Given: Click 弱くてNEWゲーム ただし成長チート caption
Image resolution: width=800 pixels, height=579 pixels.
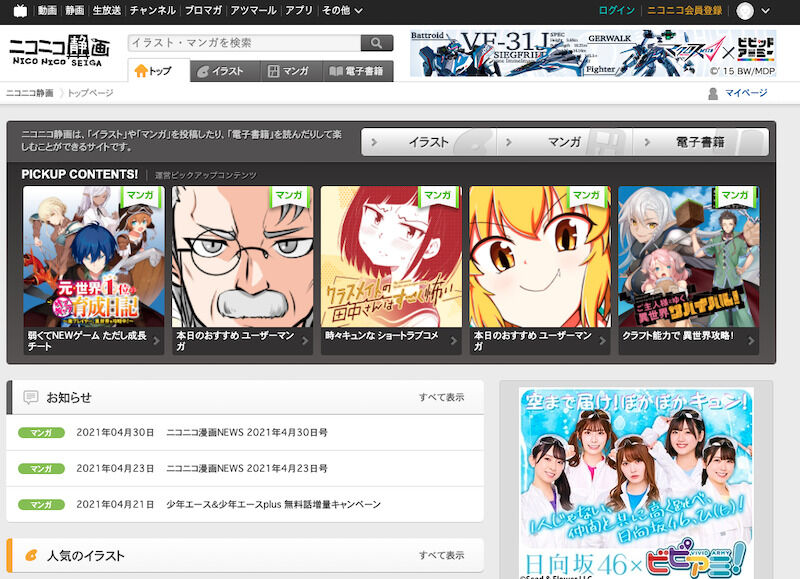Looking at the screenshot, I should pos(87,341).
